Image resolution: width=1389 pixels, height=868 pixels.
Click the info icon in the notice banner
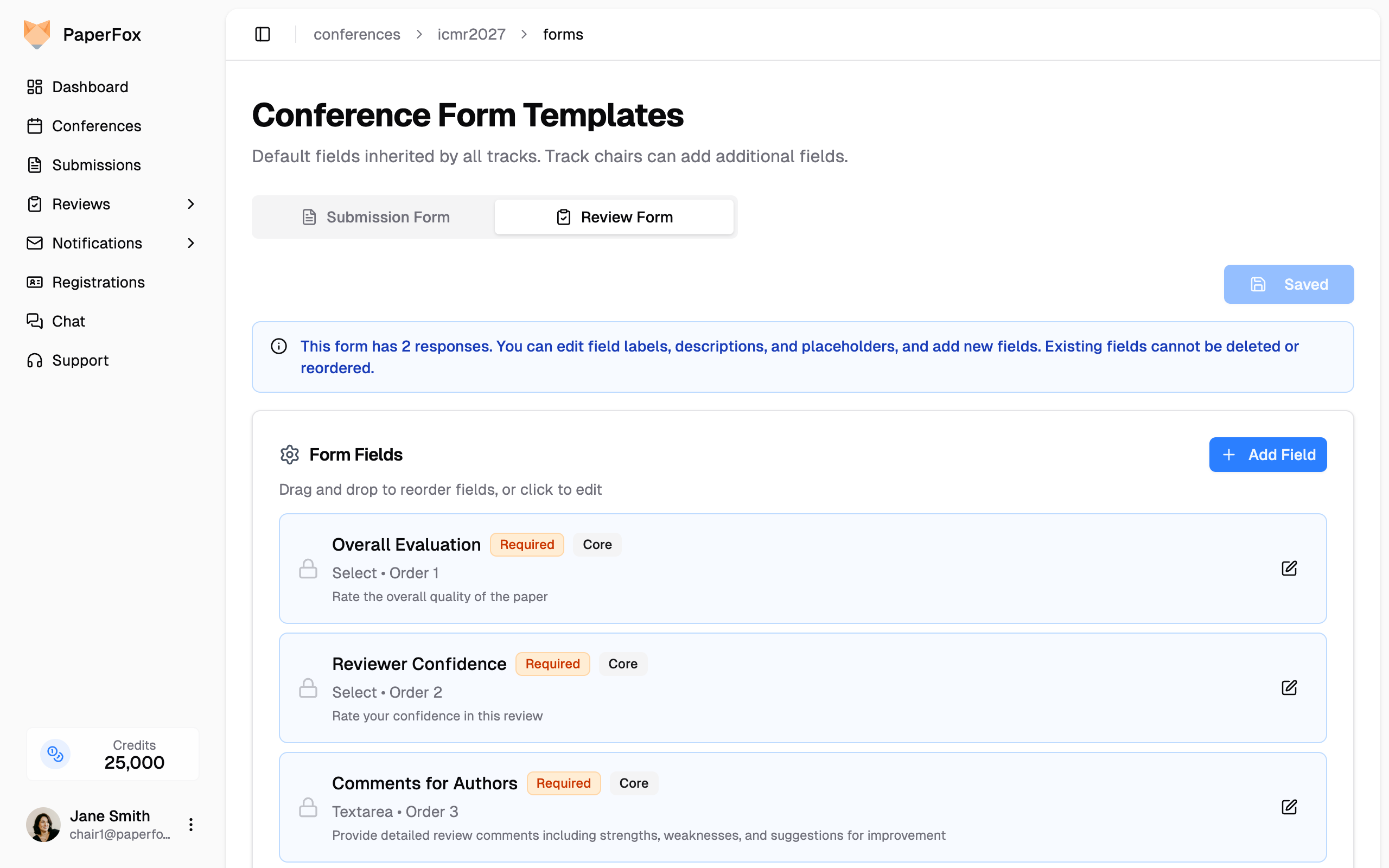(279, 346)
